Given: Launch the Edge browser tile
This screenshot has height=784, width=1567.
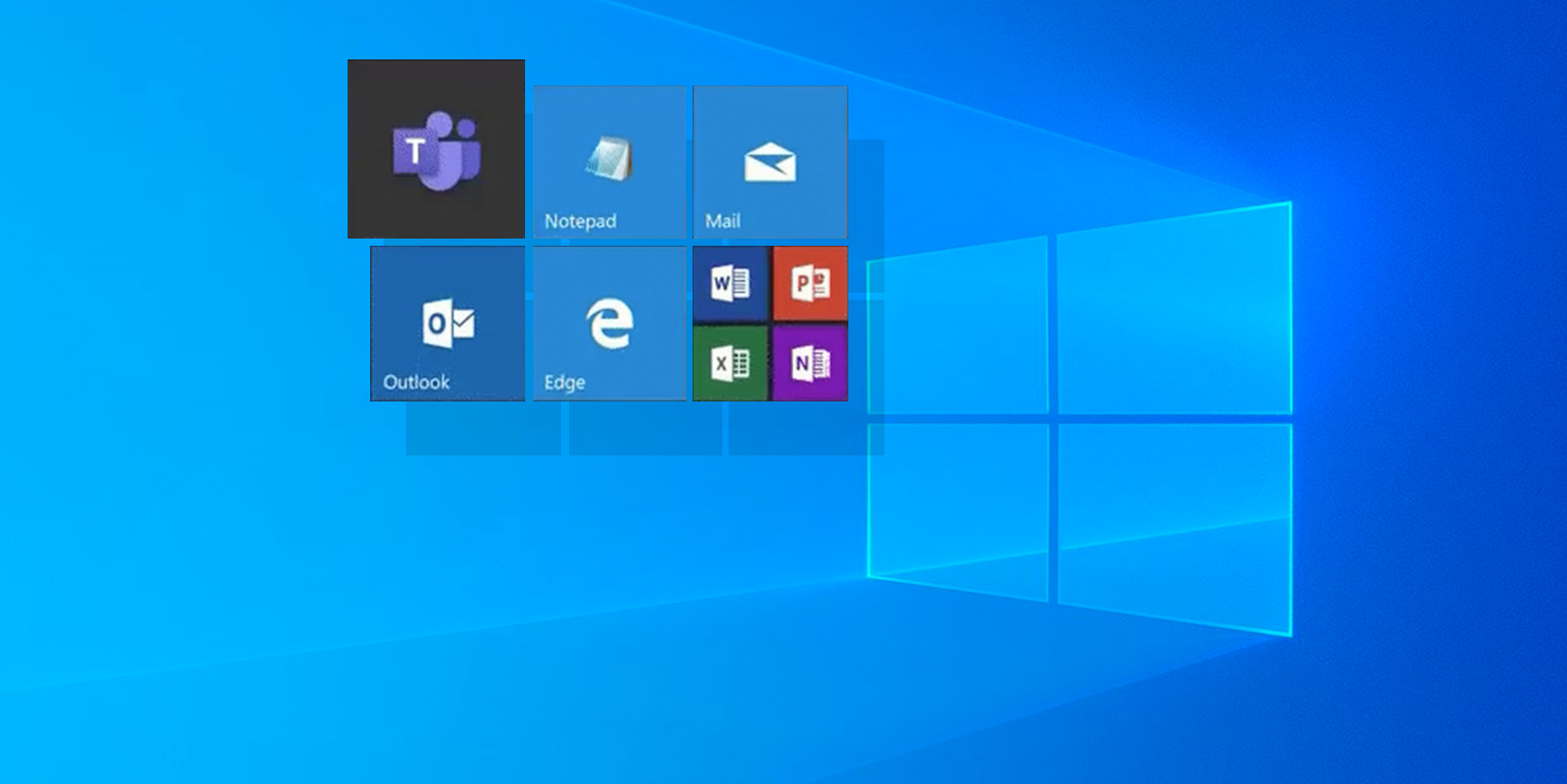Looking at the screenshot, I should pos(610,324).
